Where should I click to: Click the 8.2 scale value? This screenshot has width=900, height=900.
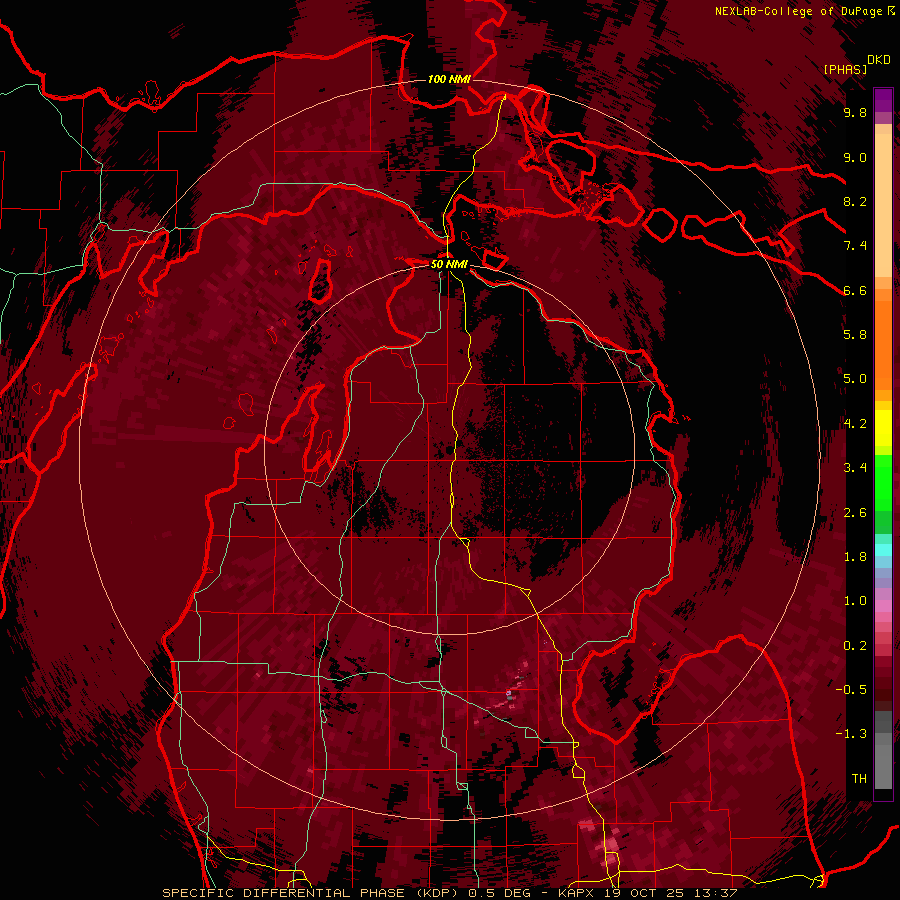[x=855, y=201]
